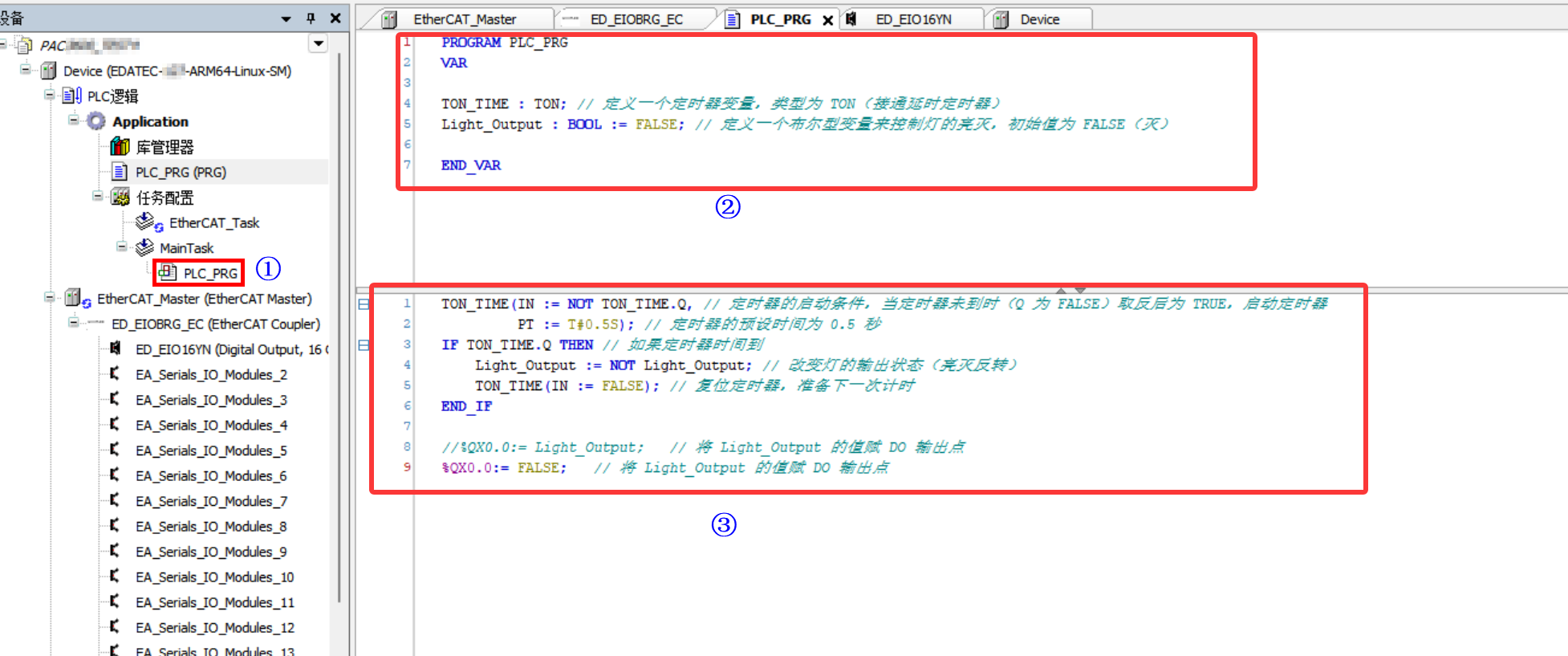Select the Application gear icon

click(x=96, y=121)
